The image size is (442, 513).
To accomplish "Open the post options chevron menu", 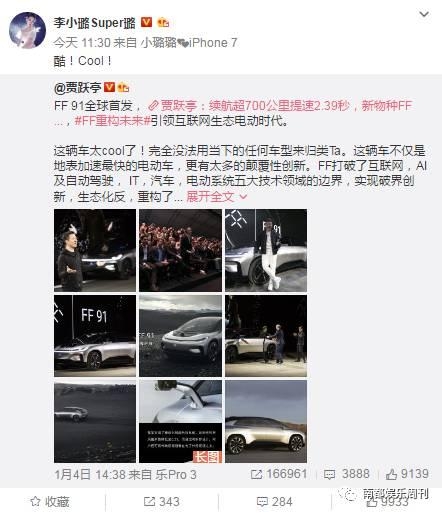I will (424, 14).
